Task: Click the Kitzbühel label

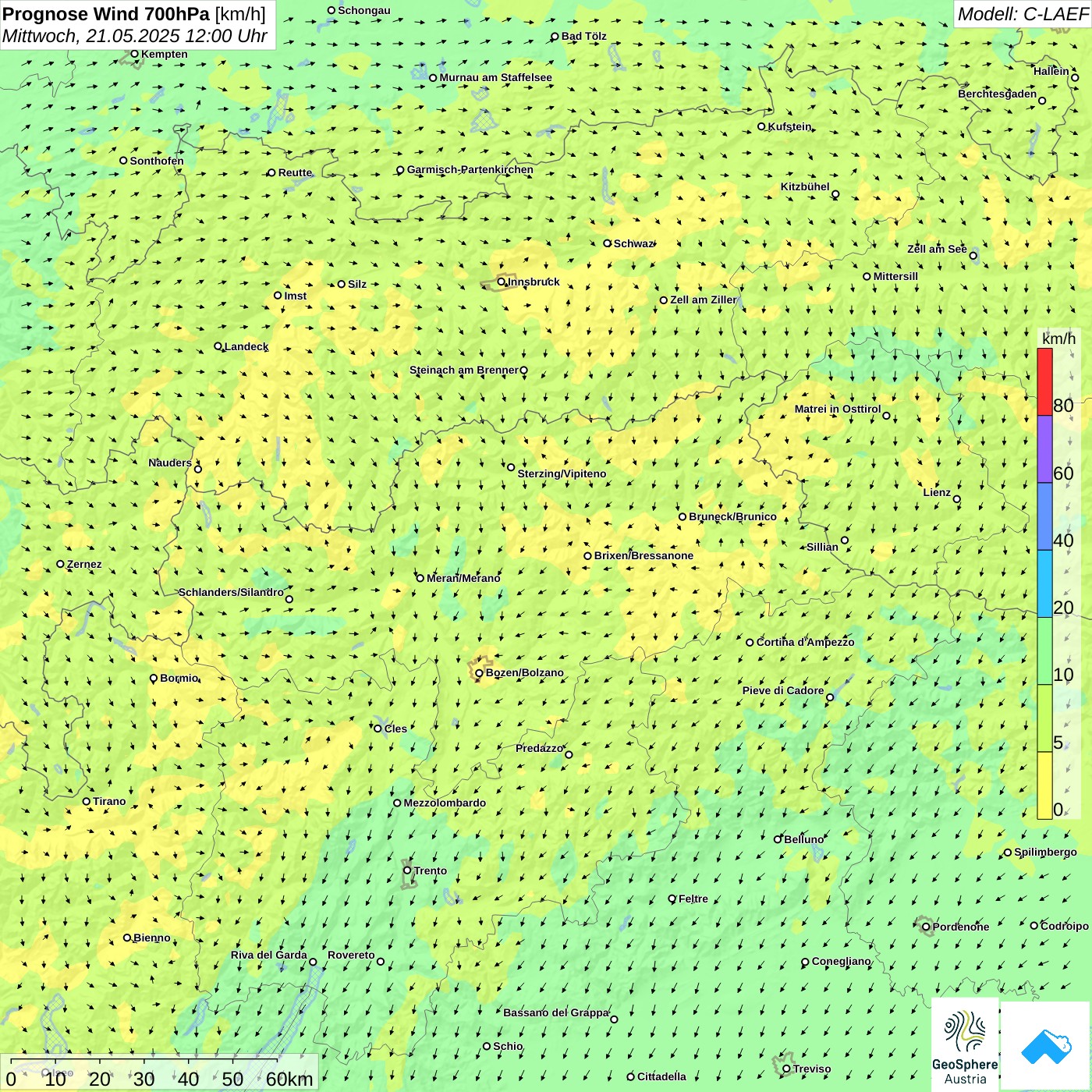Action: click(x=805, y=186)
